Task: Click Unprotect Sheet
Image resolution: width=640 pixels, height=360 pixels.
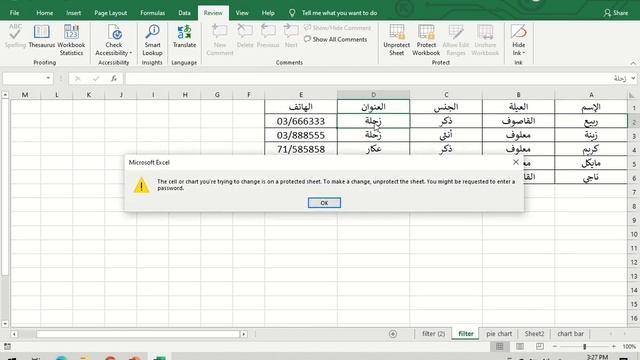Action: [396, 40]
